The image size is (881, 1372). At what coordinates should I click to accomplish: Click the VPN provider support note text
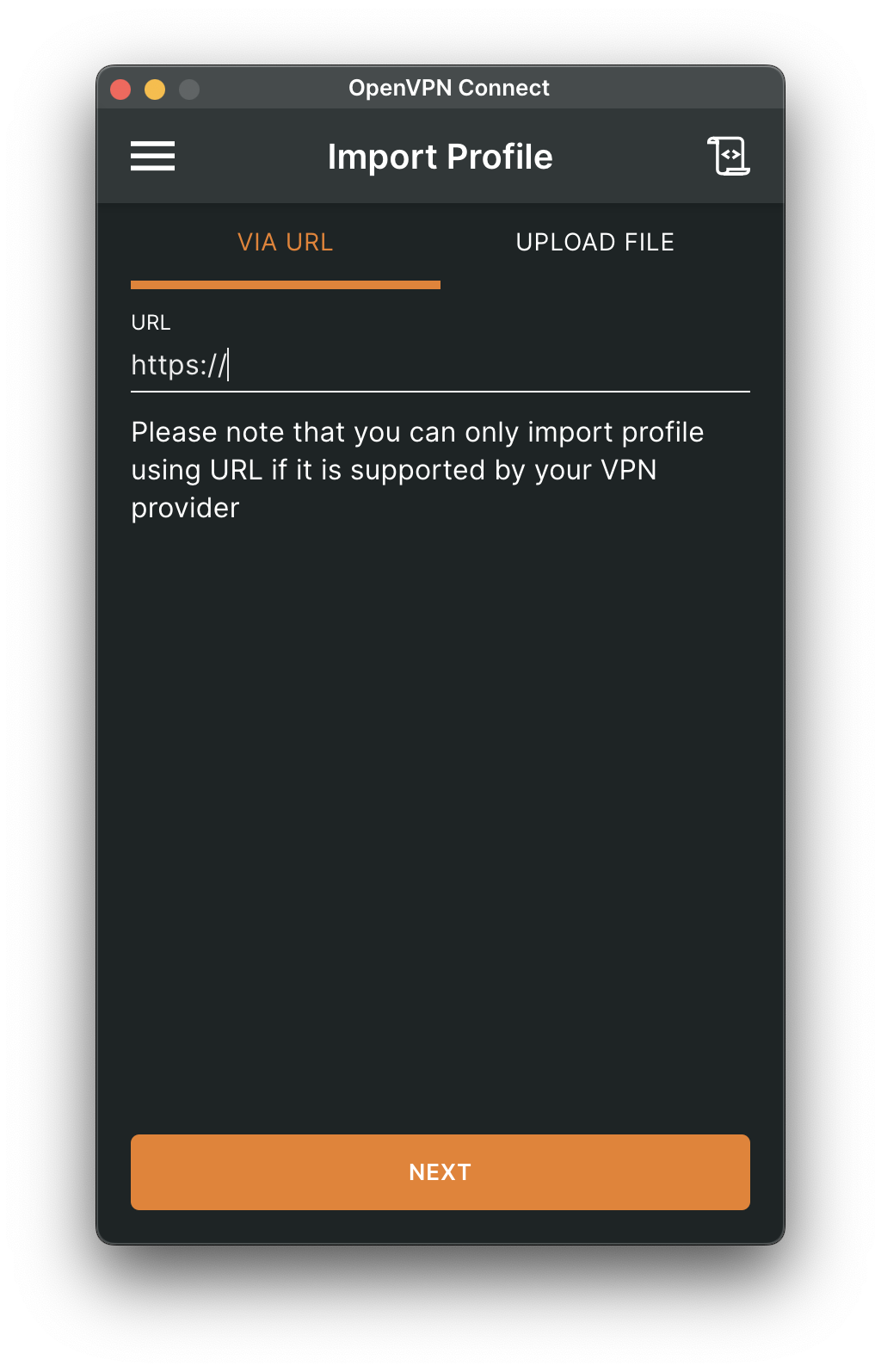[x=417, y=470]
